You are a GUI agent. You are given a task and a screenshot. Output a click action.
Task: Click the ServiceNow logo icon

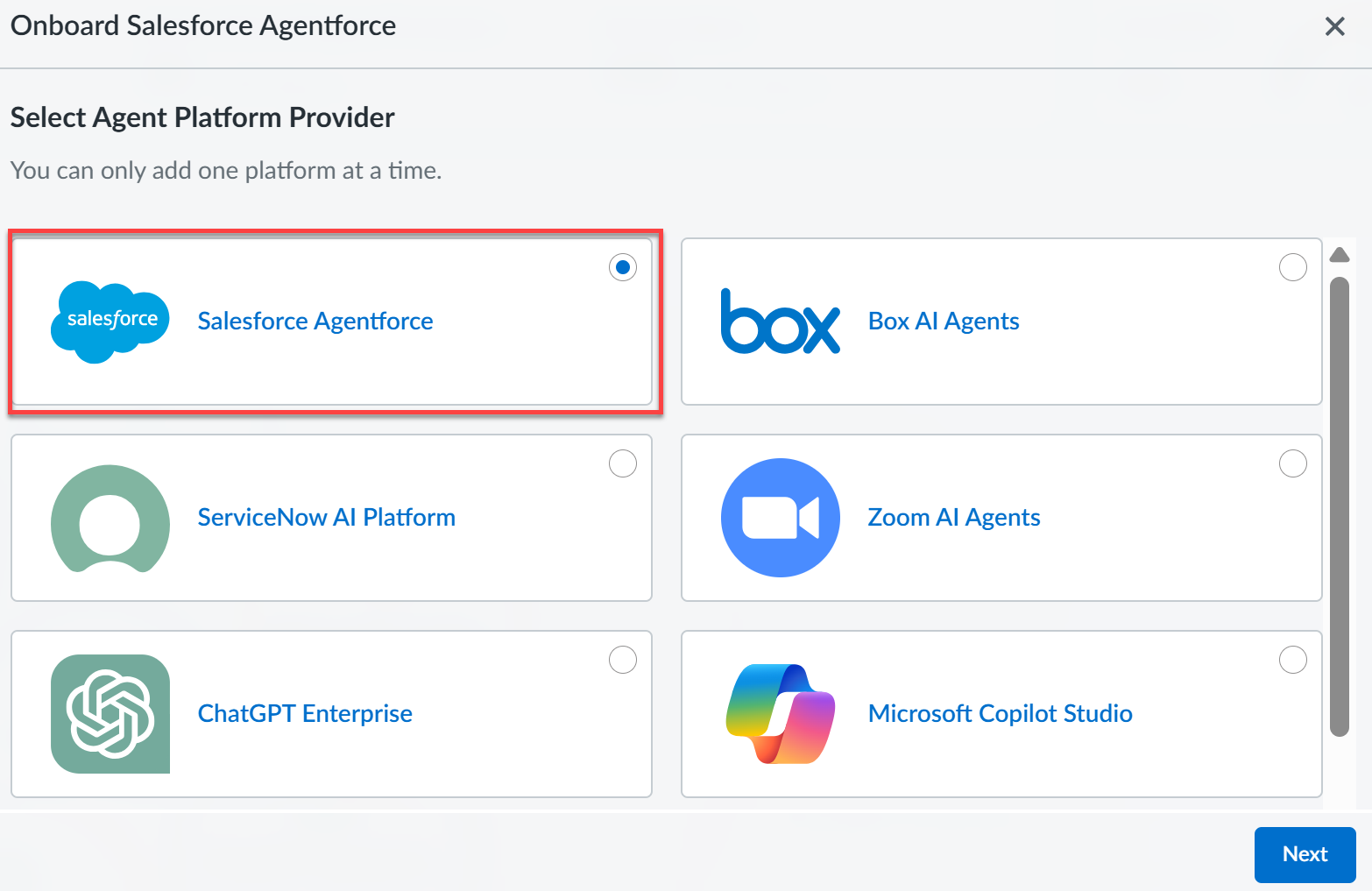point(110,518)
